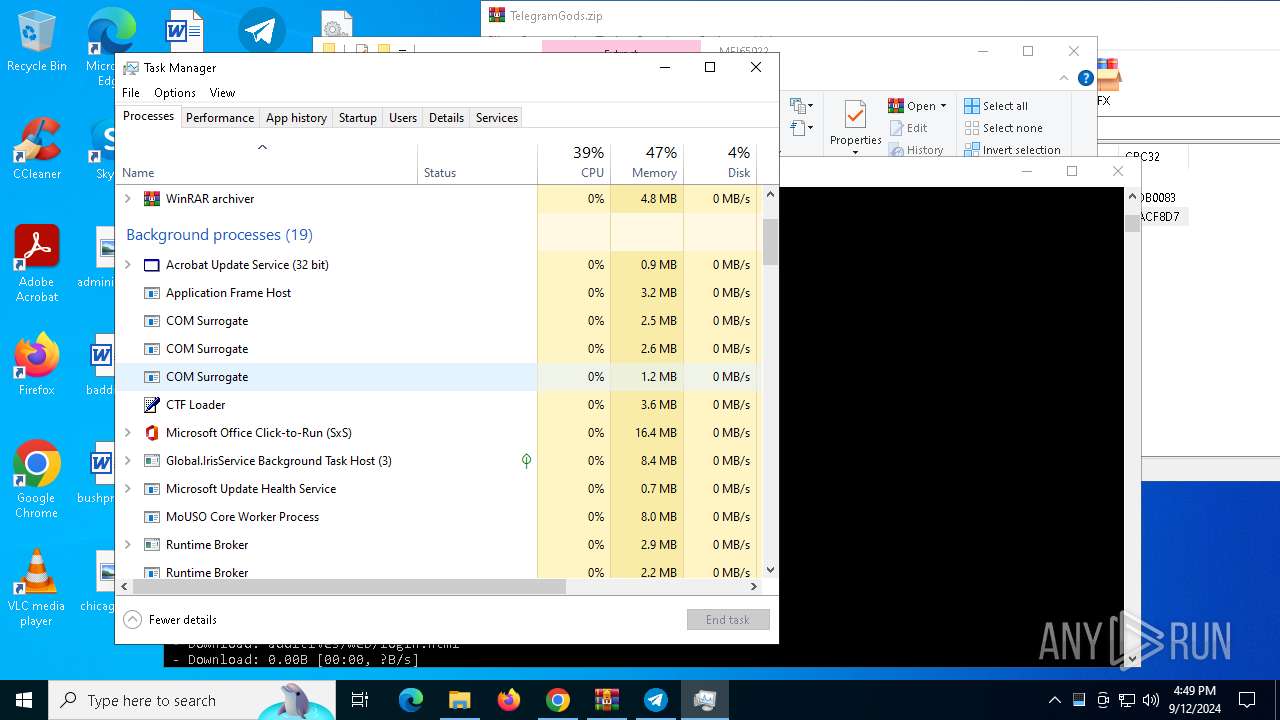Toggle Fewer details in Task Manager
Image resolution: width=1280 pixels, height=720 pixels.
(170, 620)
